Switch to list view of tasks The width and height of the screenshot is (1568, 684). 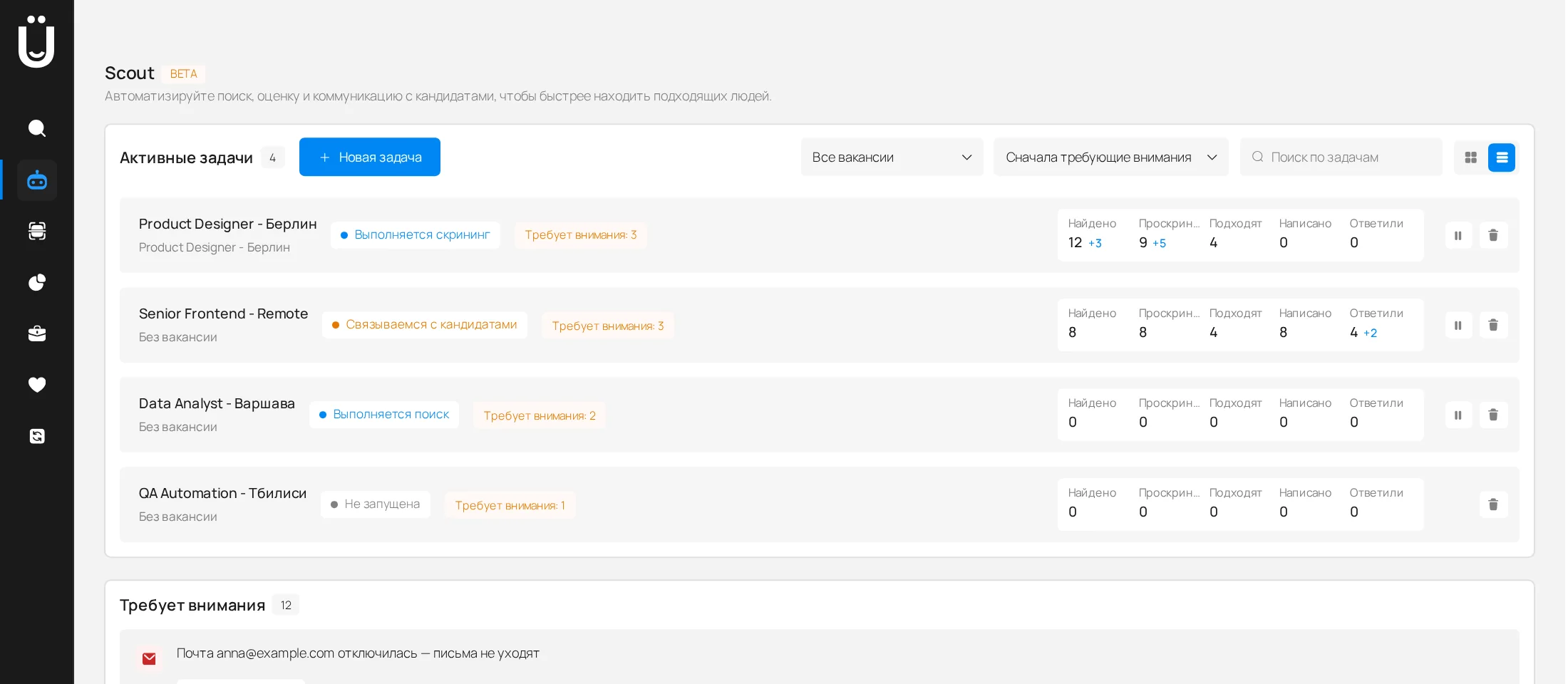point(1502,157)
